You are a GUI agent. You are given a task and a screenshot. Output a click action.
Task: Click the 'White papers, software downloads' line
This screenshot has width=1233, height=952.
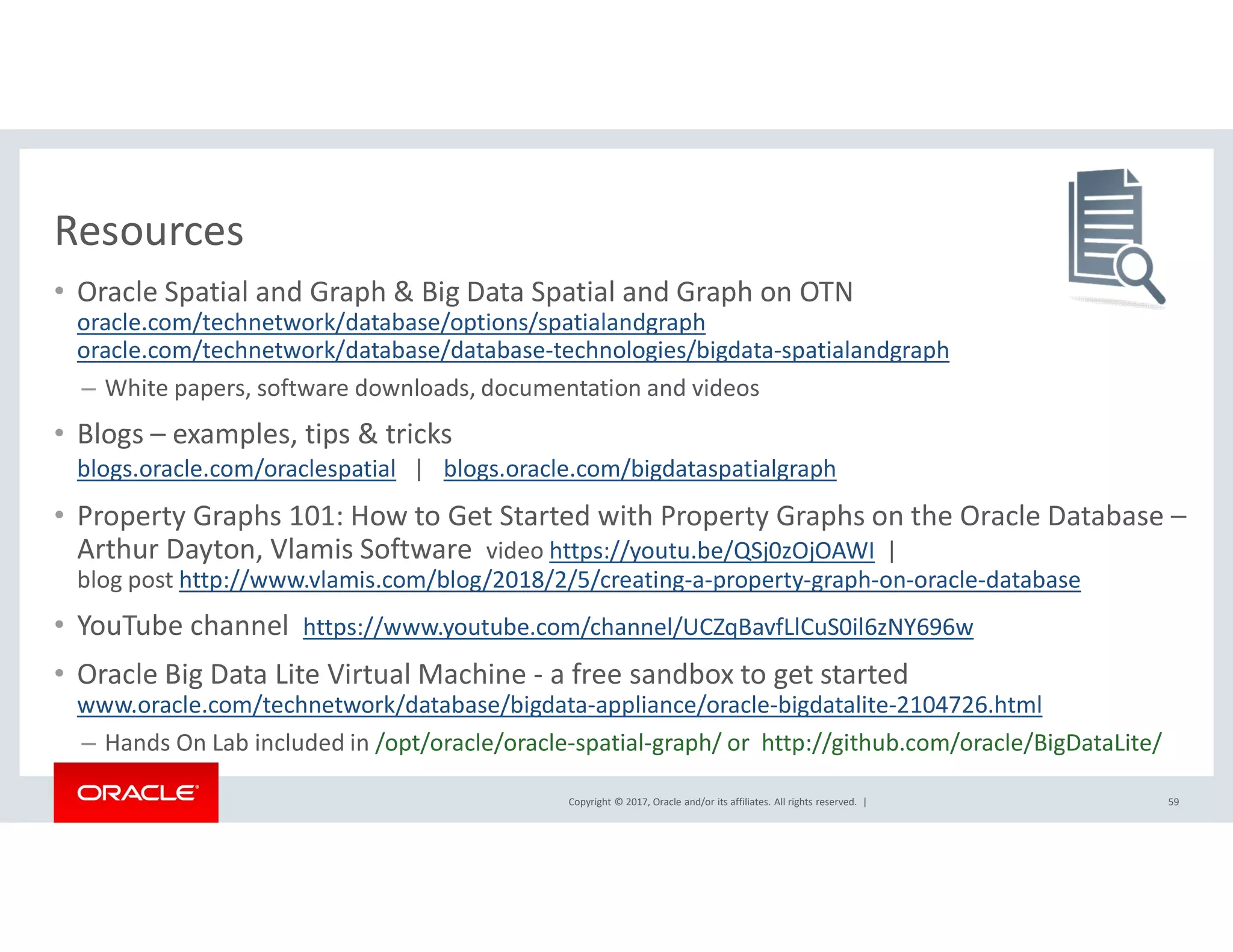point(432,388)
